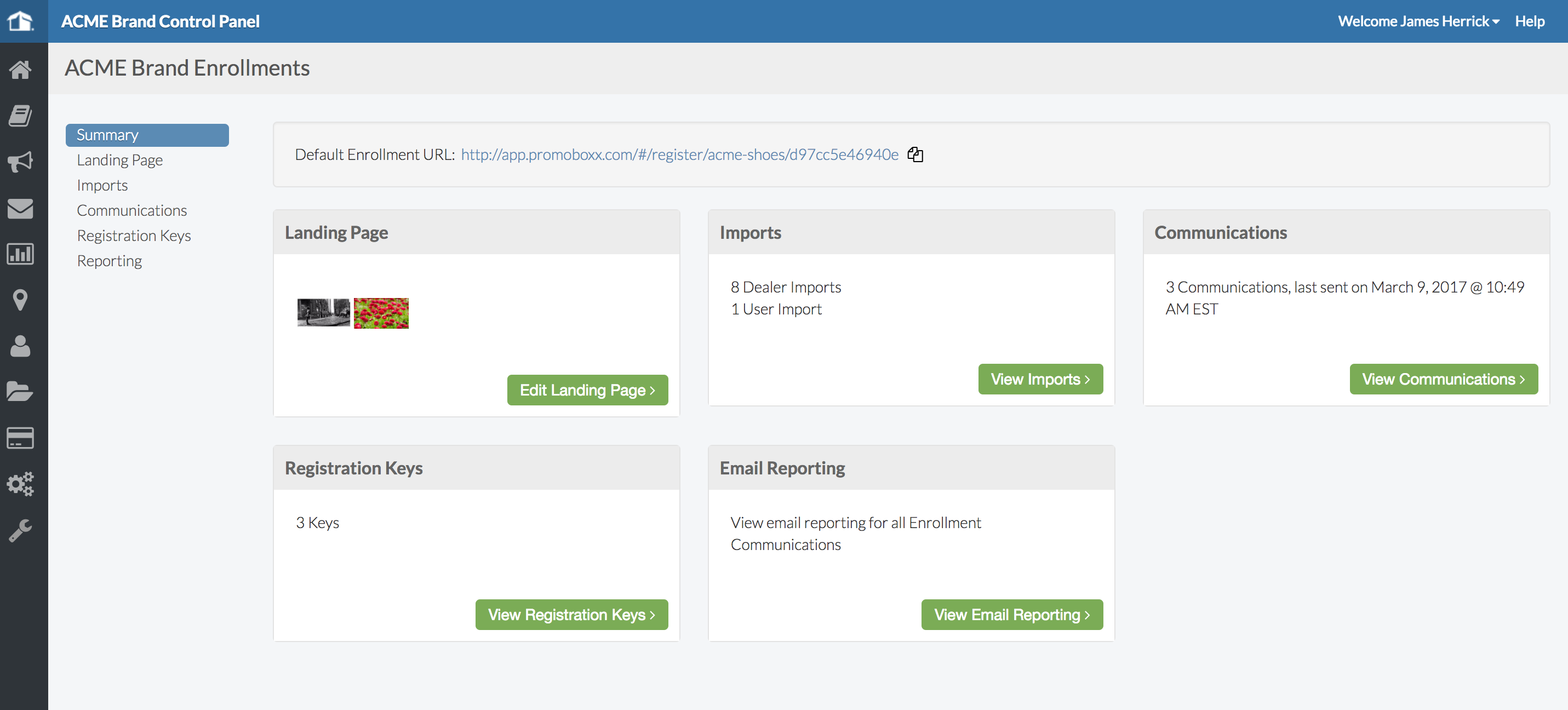The height and width of the screenshot is (710, 1568).
Task: Click the credit card billing icon
Action: [x=20, y=438]
